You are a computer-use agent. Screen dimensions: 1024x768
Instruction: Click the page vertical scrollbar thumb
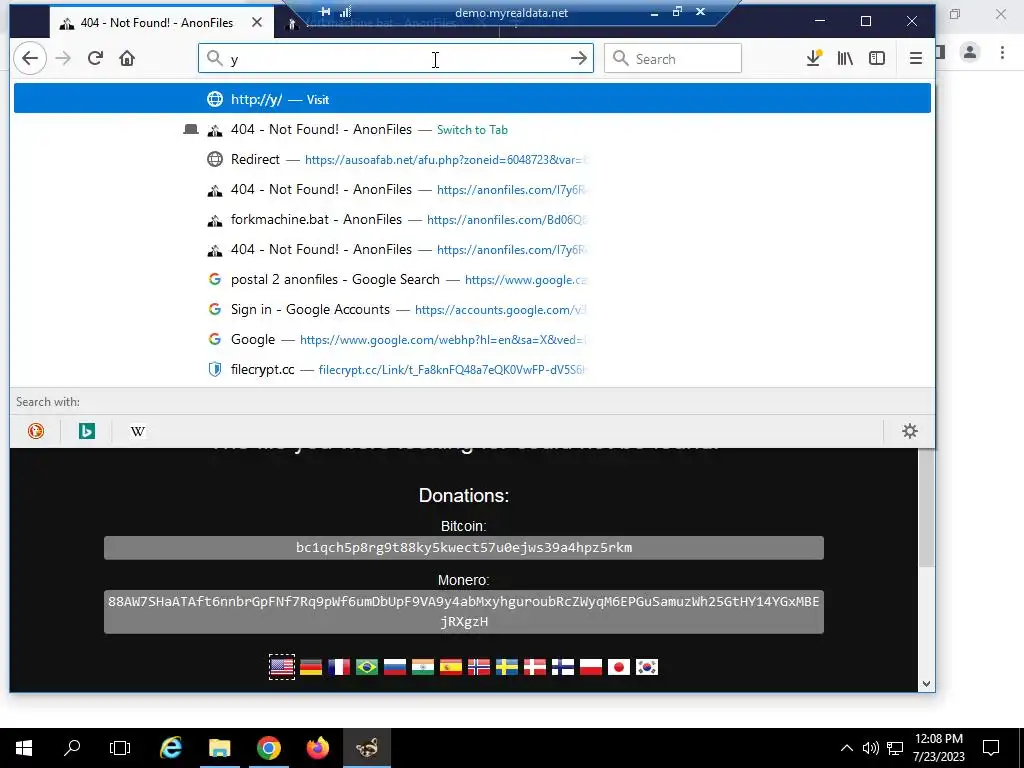click(926, 508)
